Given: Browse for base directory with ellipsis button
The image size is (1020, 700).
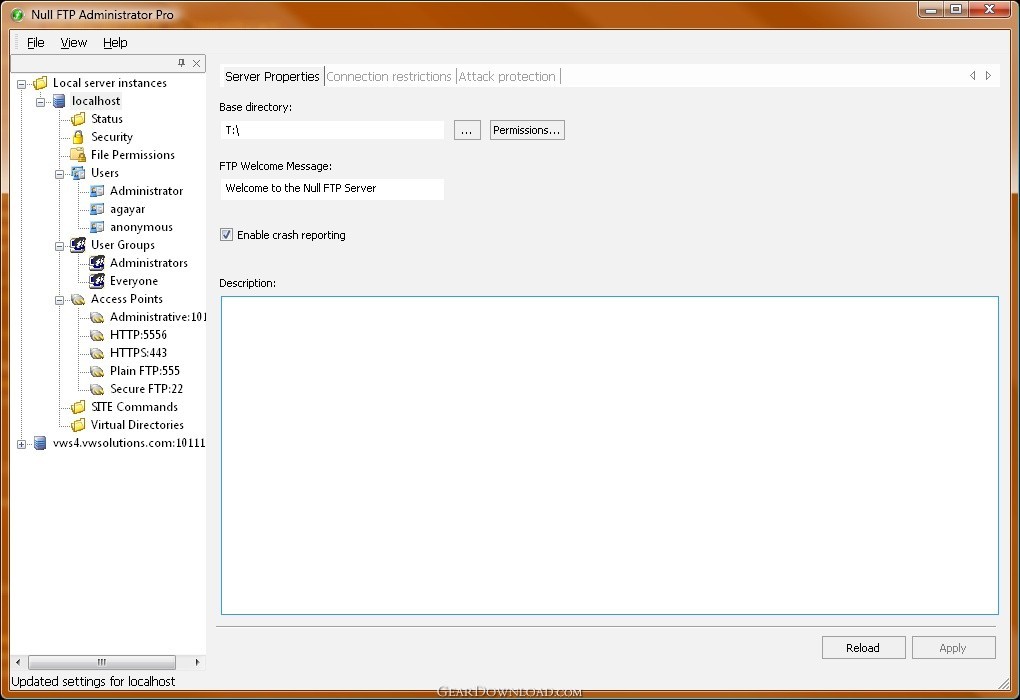Looking at the screenshot, I should coord(467,130).
